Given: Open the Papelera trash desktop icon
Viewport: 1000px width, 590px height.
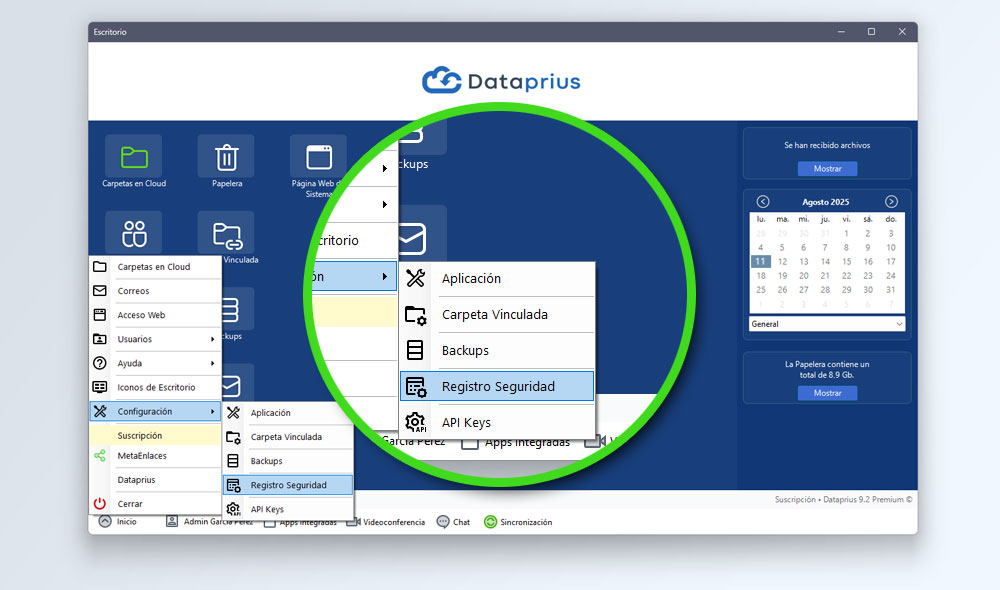Looking at the screenshot, I should (x=226, y=157).
